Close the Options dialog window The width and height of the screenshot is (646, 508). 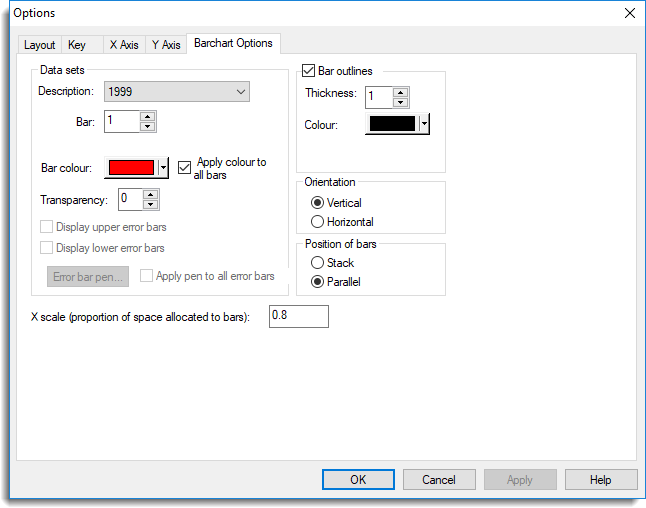[x=629, y=13]
